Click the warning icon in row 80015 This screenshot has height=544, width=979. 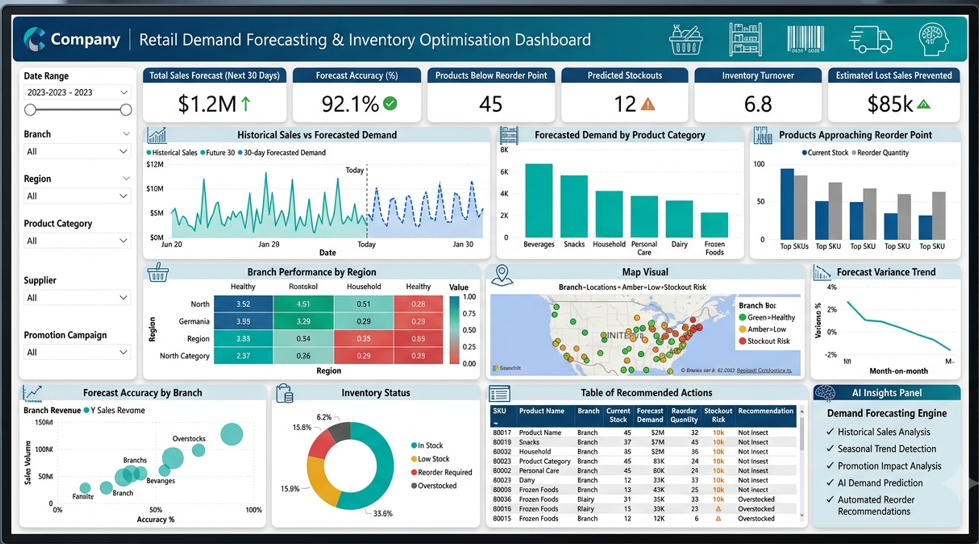coord(718,518)
